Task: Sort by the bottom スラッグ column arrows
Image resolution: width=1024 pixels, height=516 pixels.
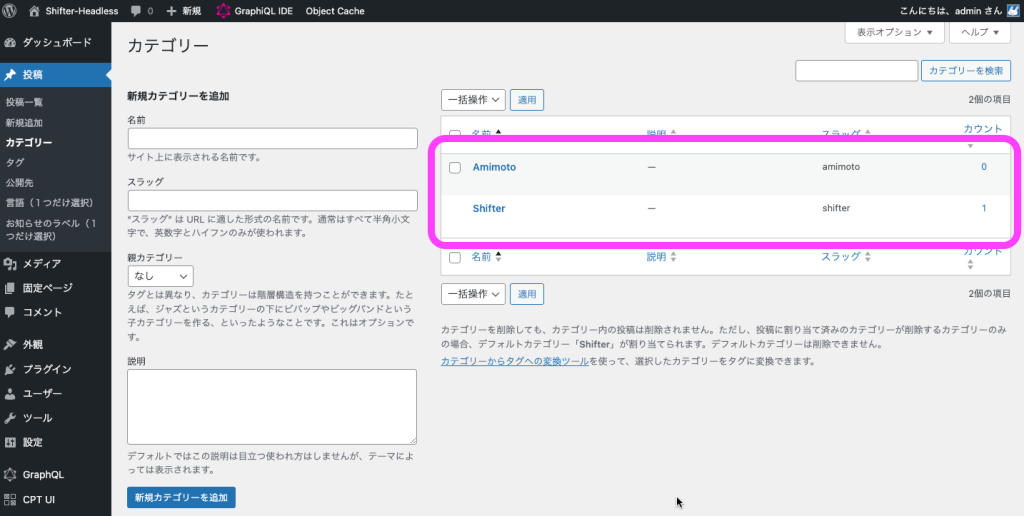Action: [x=868, y=257]
